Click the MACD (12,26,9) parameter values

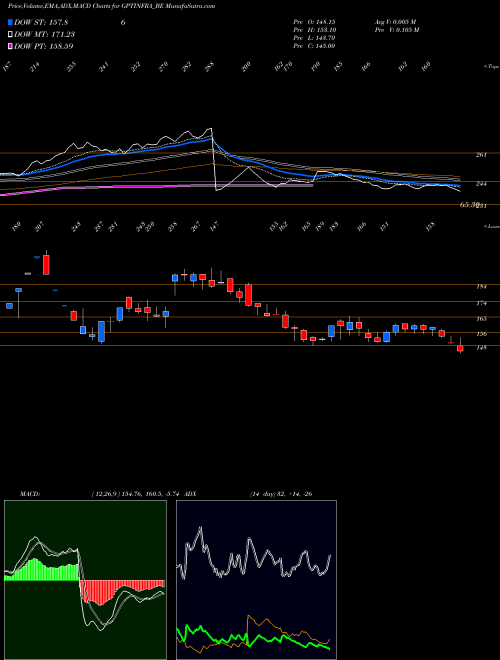136,494
